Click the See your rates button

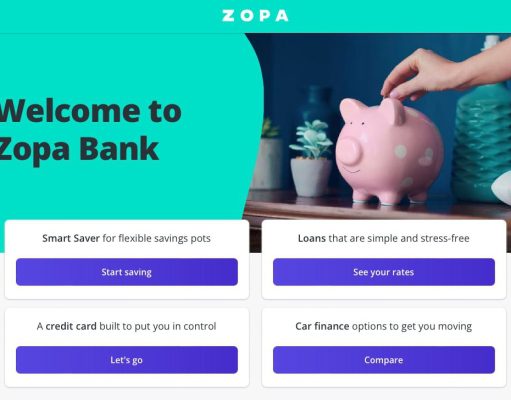[384, 272]
